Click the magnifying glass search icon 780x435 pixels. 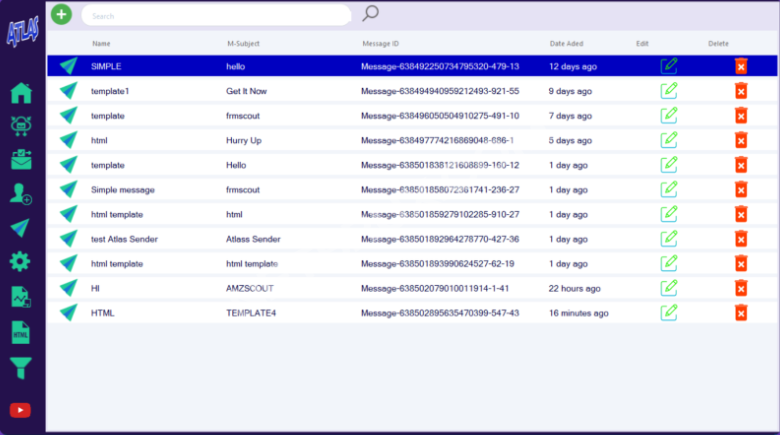[x=370, y=14]
